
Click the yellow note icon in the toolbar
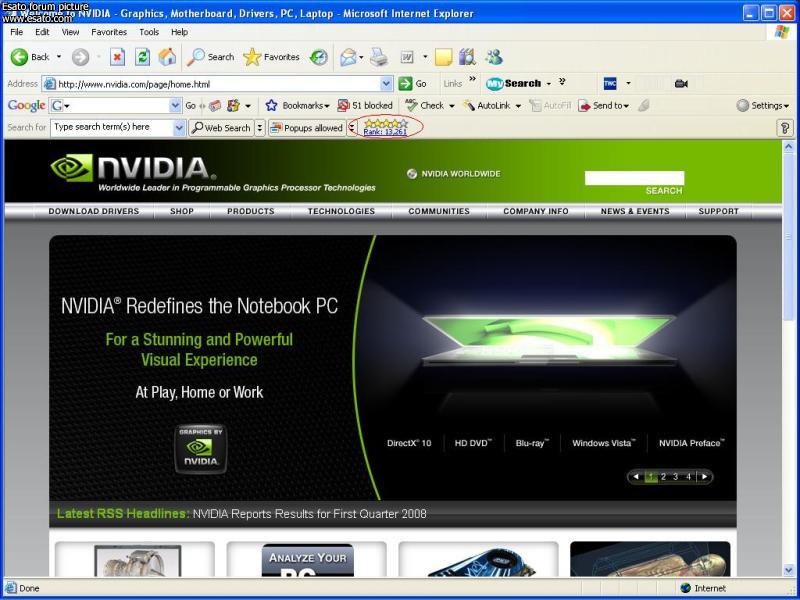443,57
